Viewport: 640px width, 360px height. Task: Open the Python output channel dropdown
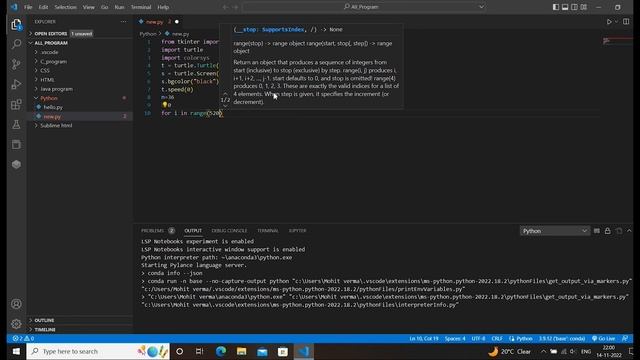[x=555, y=231]
